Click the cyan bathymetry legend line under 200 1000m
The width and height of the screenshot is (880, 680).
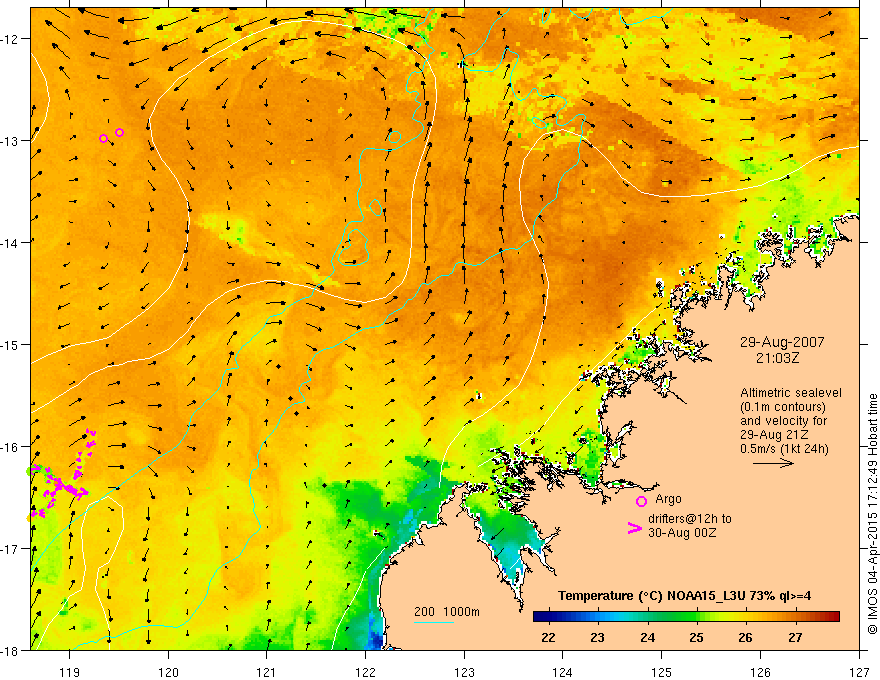tap(434, 622)
